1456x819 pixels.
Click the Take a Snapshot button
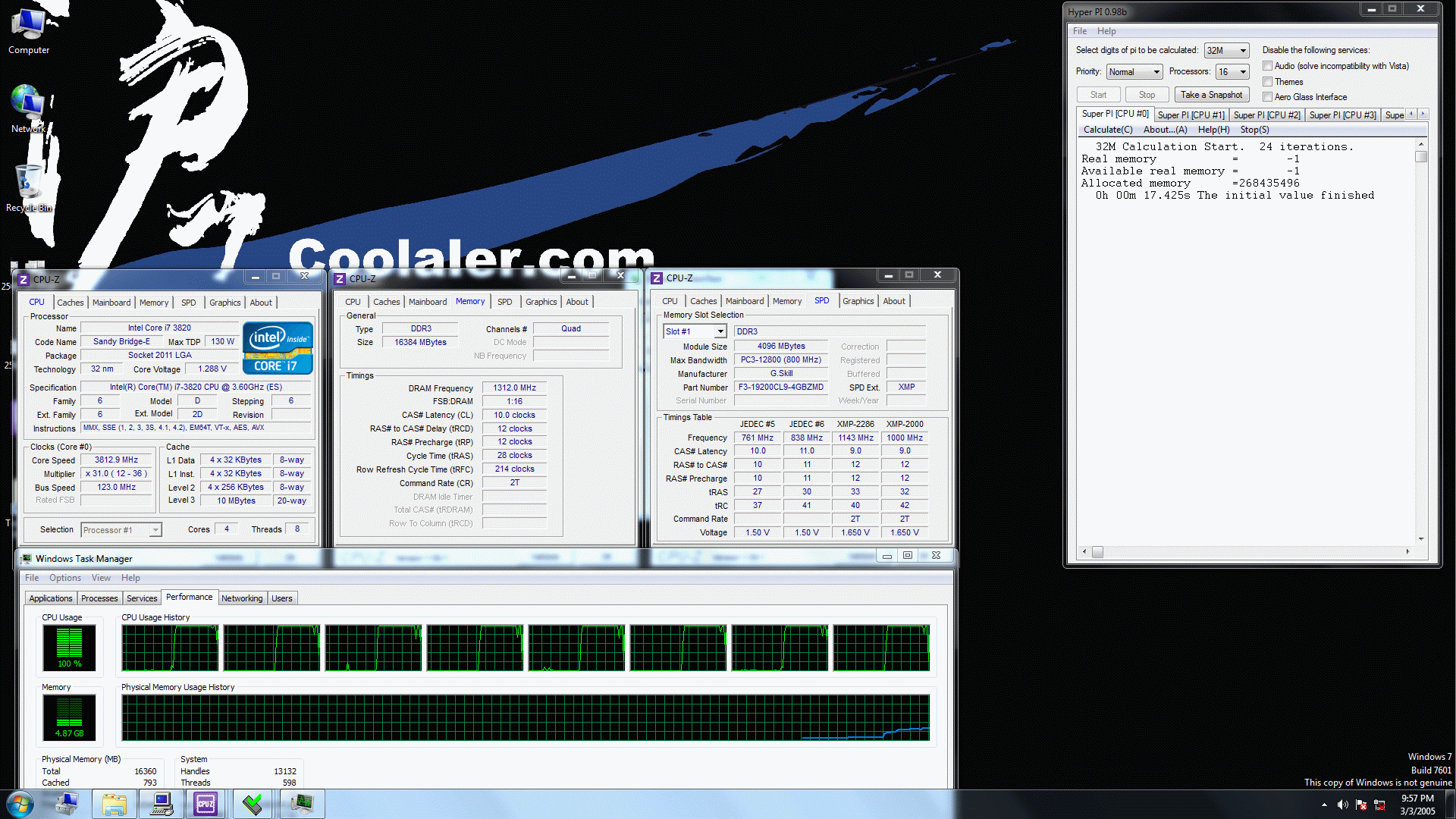click(1211, 95)
